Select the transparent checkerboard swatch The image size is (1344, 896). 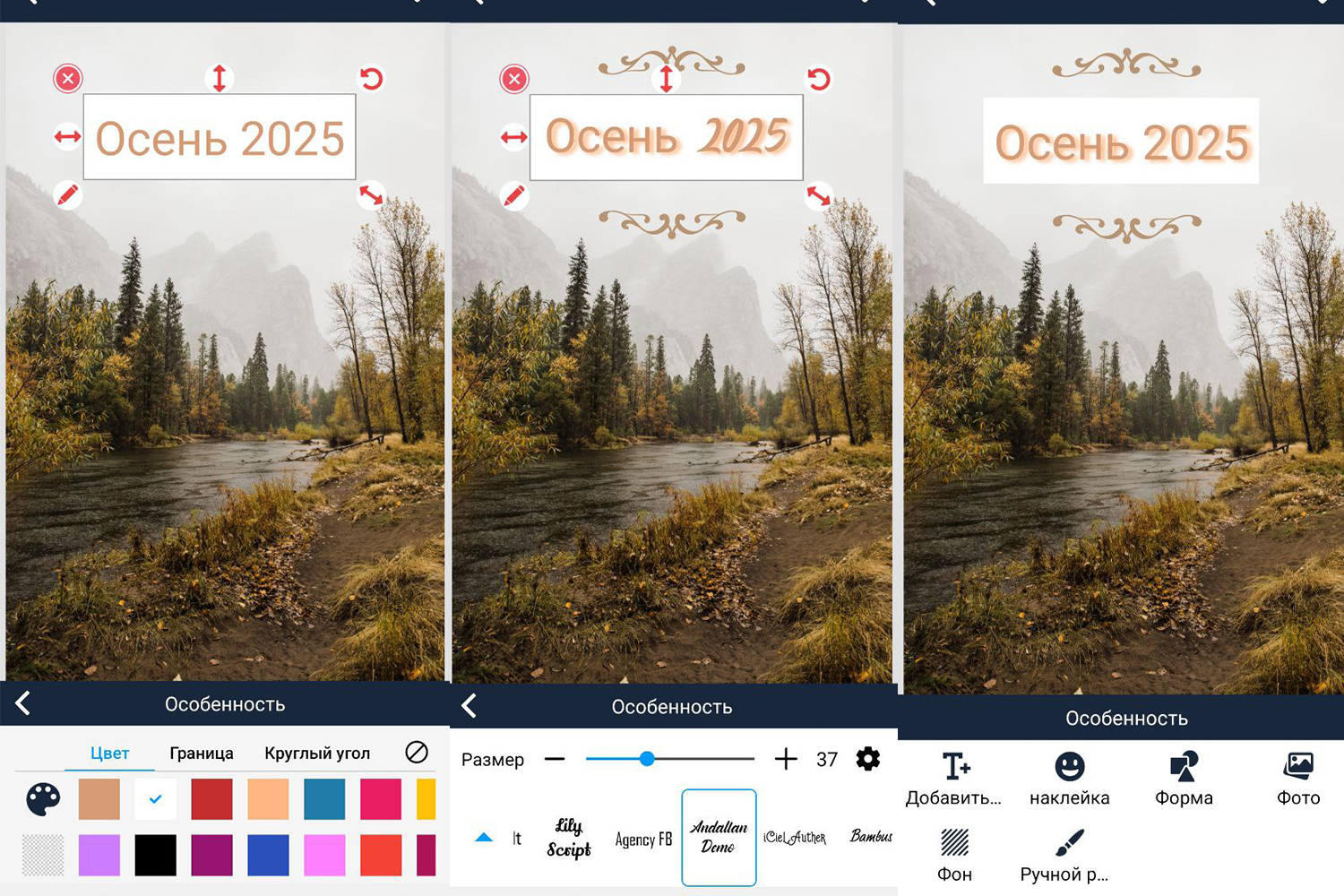(43, 855)
